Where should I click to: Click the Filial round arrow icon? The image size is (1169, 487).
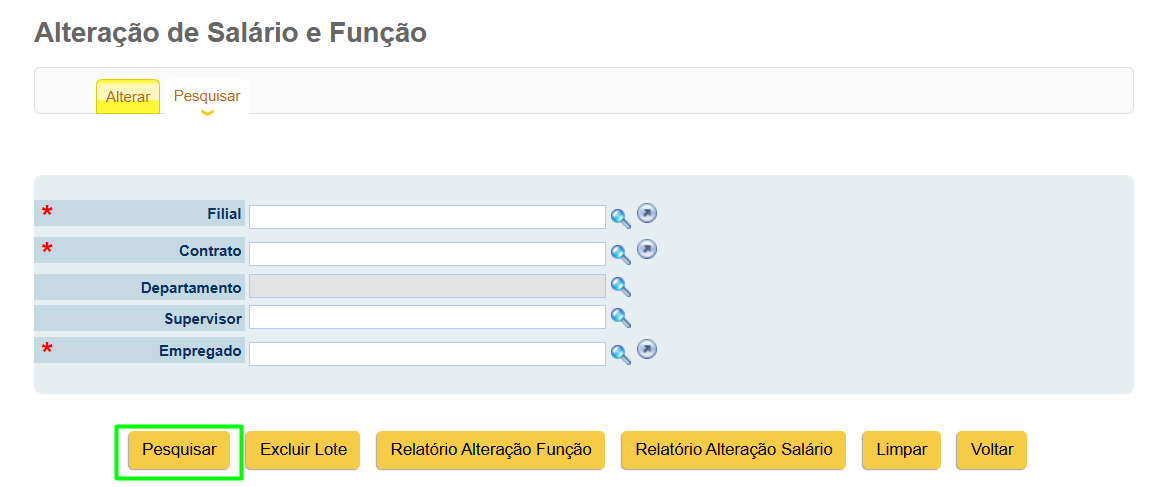coord(647,214)
